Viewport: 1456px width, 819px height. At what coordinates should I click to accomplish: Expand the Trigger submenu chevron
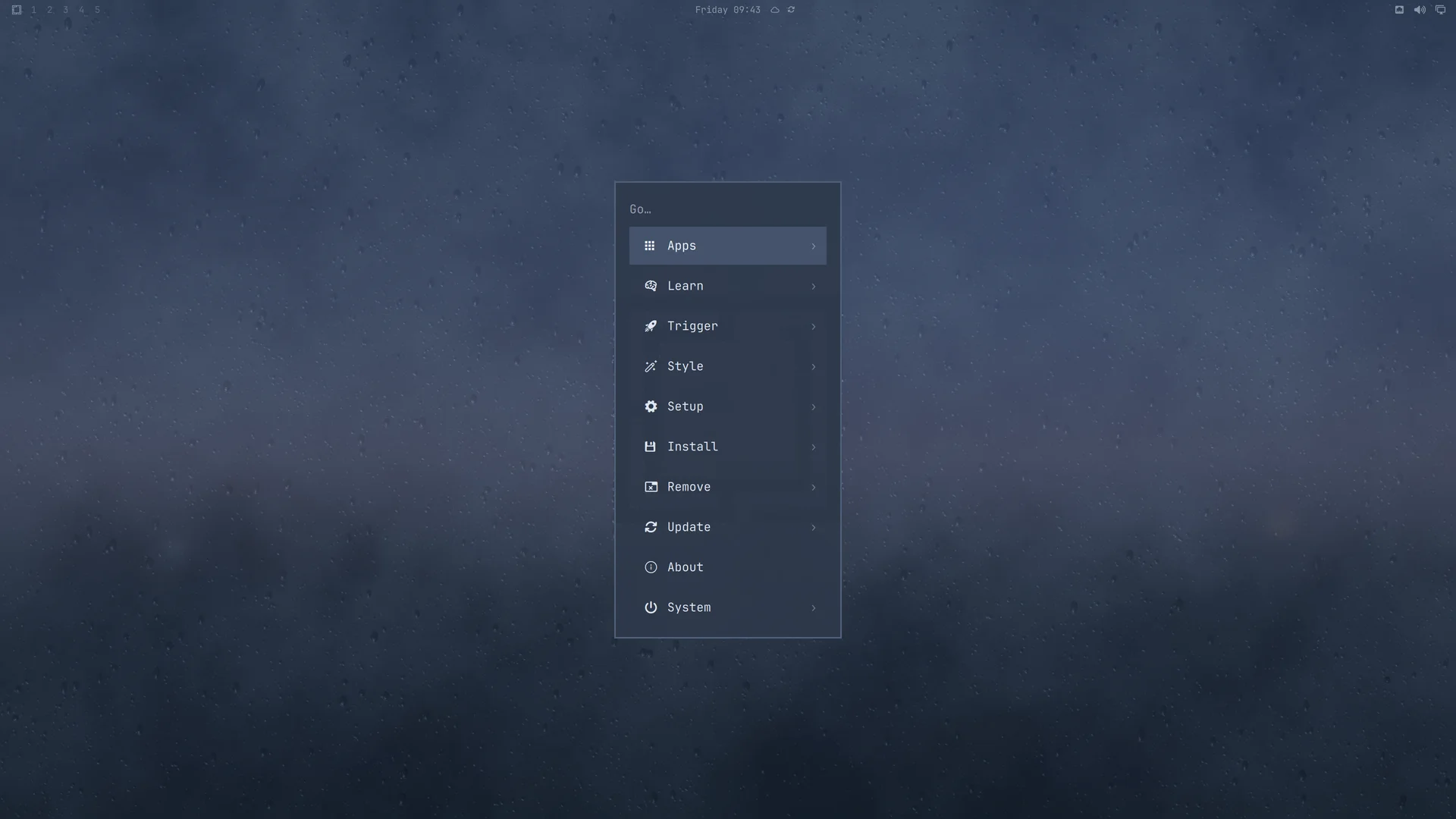(x=813, y=326)
